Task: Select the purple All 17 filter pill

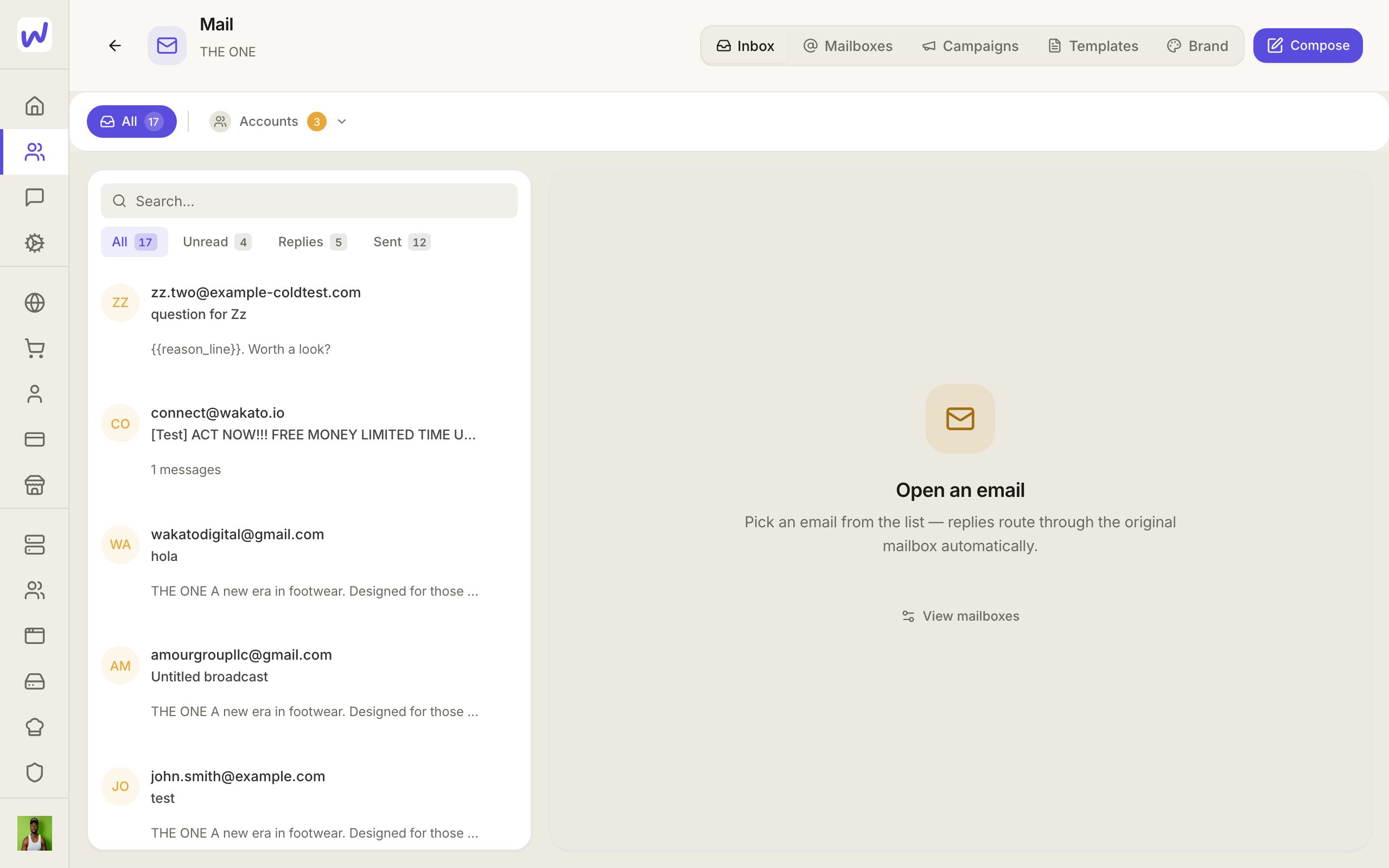Action: 131,122
